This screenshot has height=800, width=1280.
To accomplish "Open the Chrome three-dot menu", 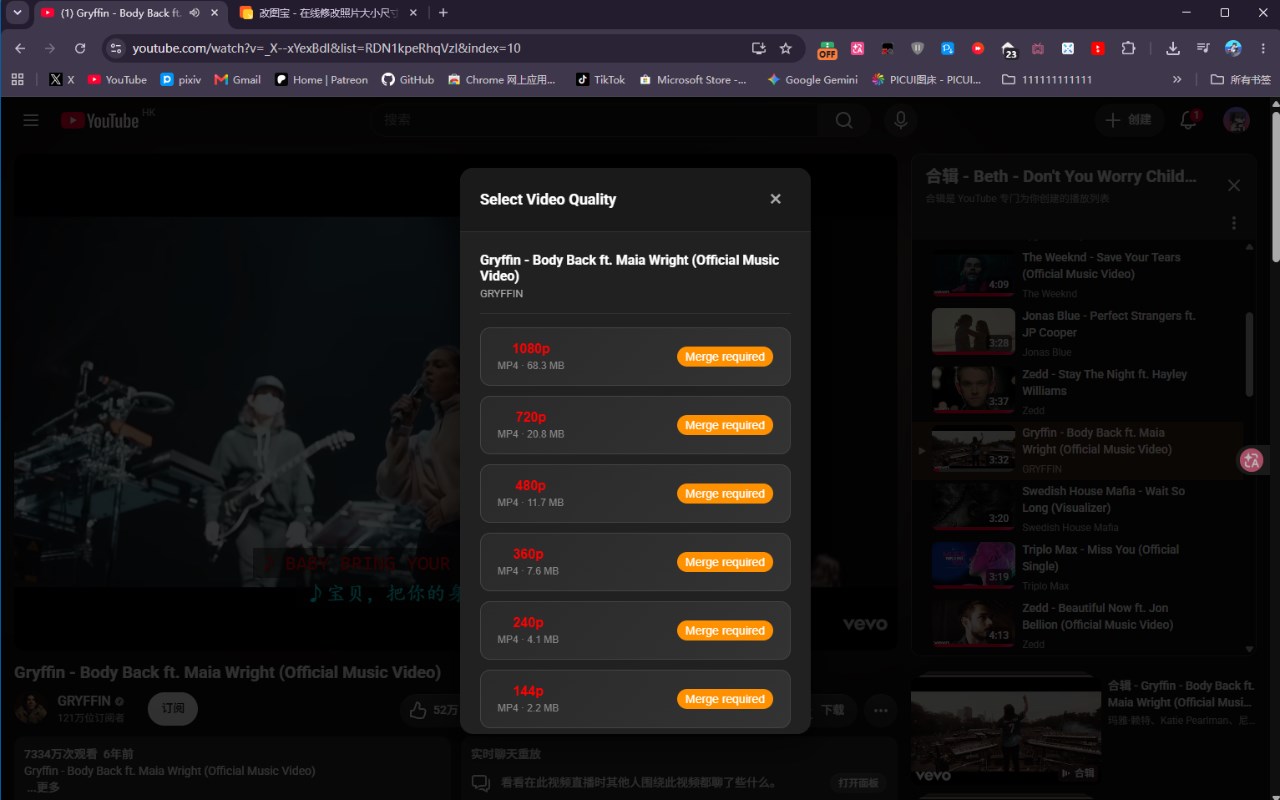I will (1262, 48).
